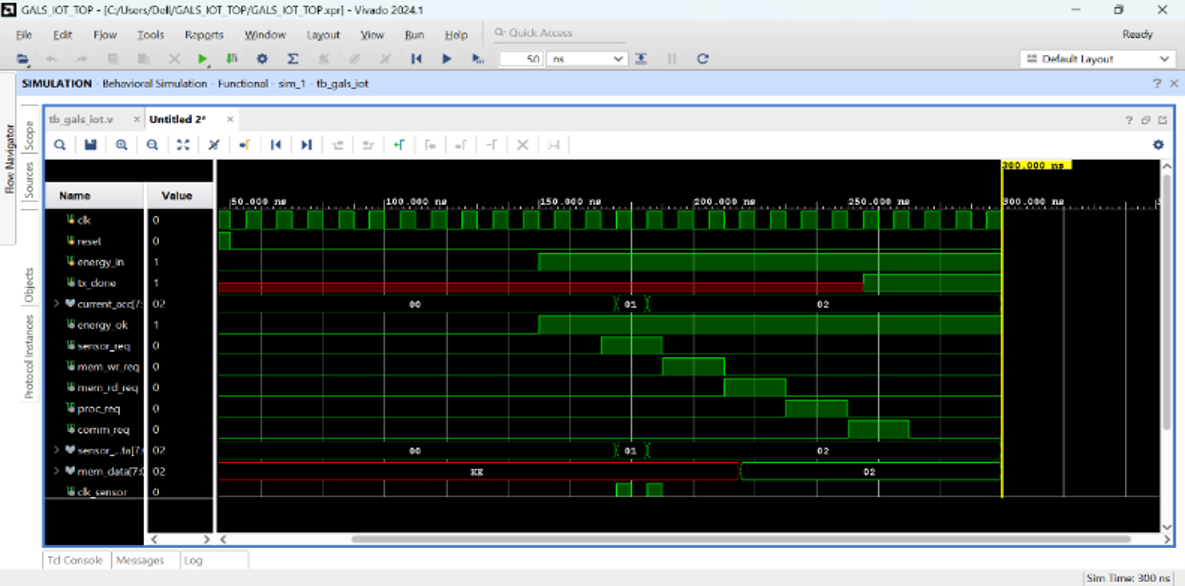Click the green Add Marker icon
This screenshot has height=586, width=1185.
click(x=398, y=144)
